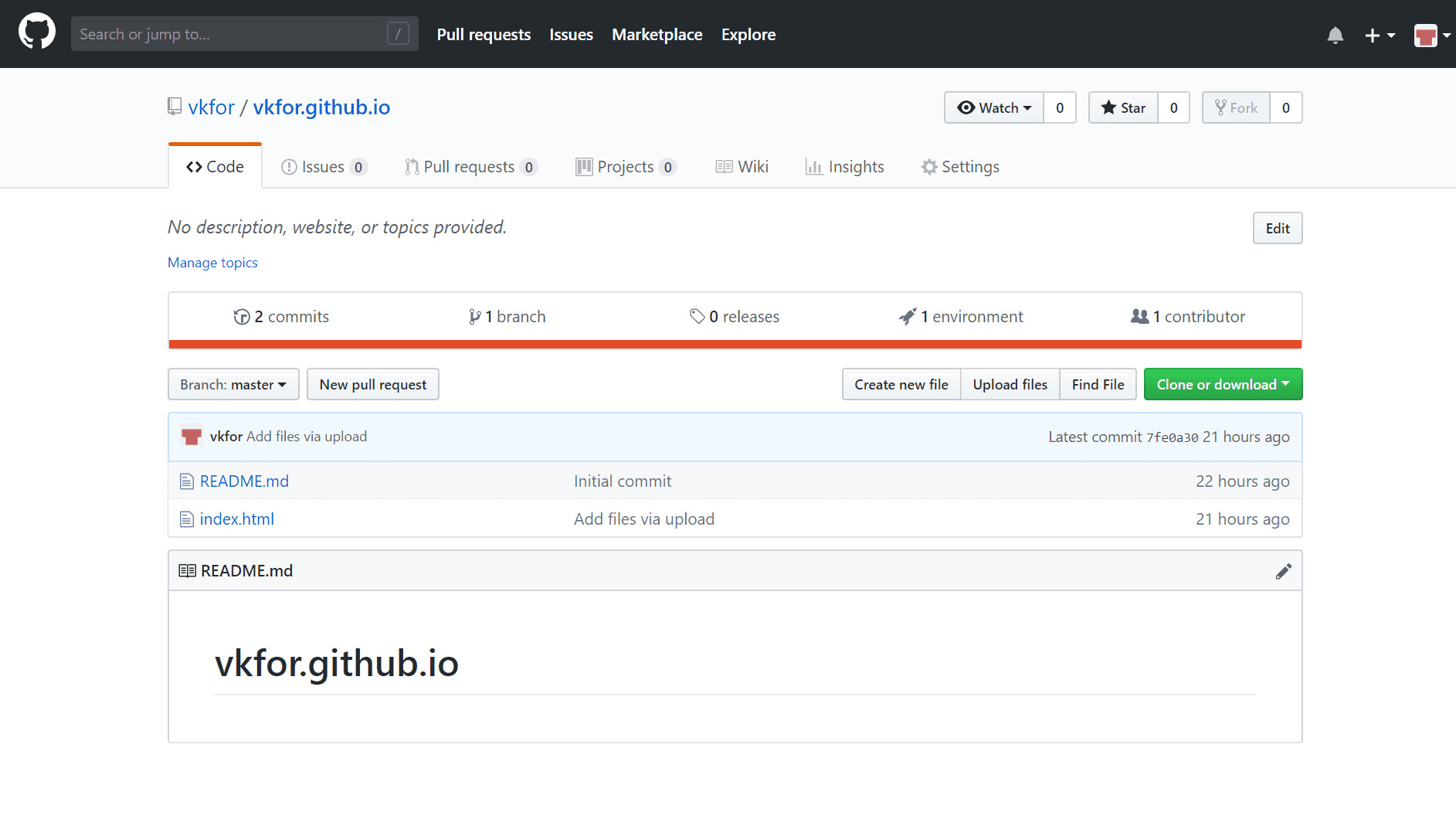Click the pencil icon to edit README

[1283, 571]
